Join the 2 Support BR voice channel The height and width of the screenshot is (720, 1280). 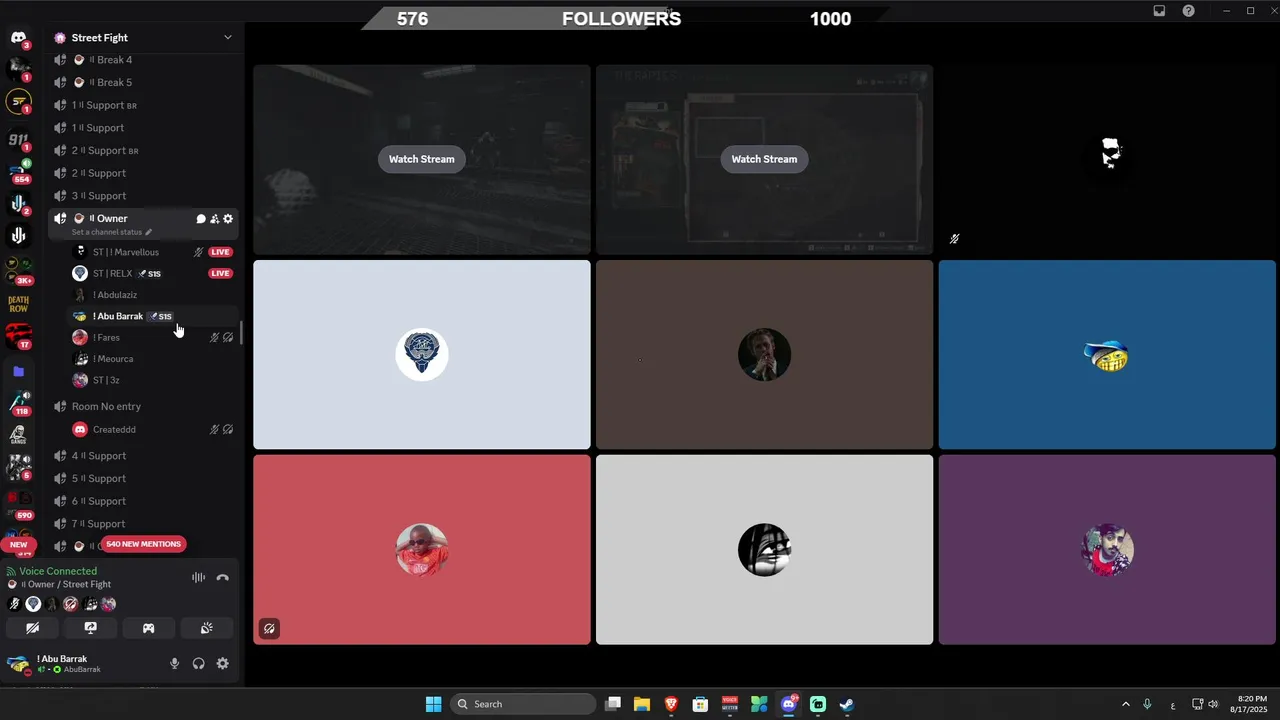144,150
